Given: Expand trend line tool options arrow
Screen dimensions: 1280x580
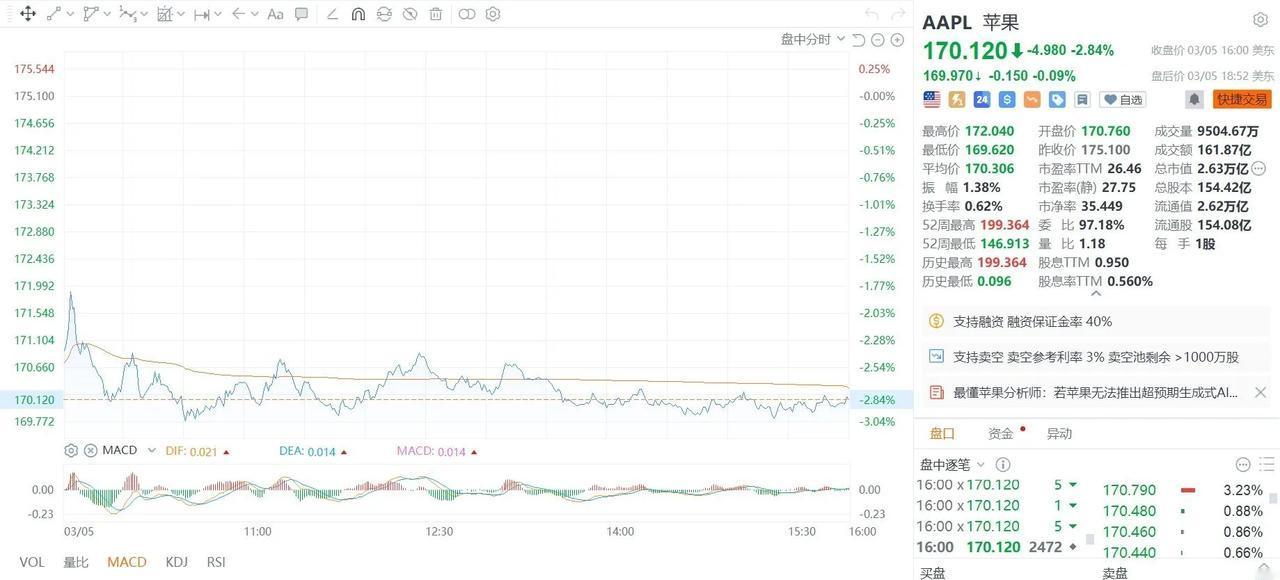Looking at the screenshot, I should (x=71, y=14).
